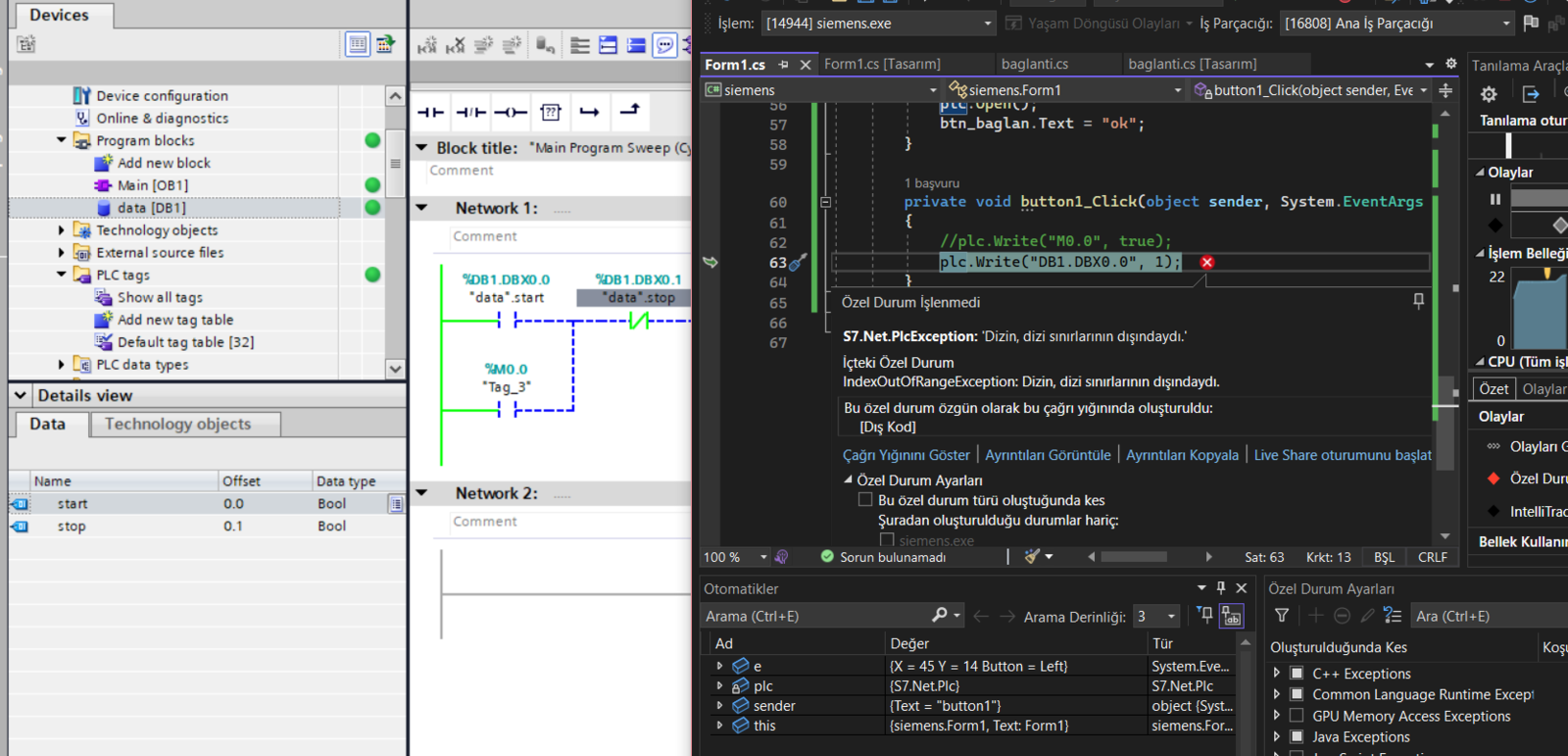Open the Arama Derinliği depth dropdown

coord(1156,616)
